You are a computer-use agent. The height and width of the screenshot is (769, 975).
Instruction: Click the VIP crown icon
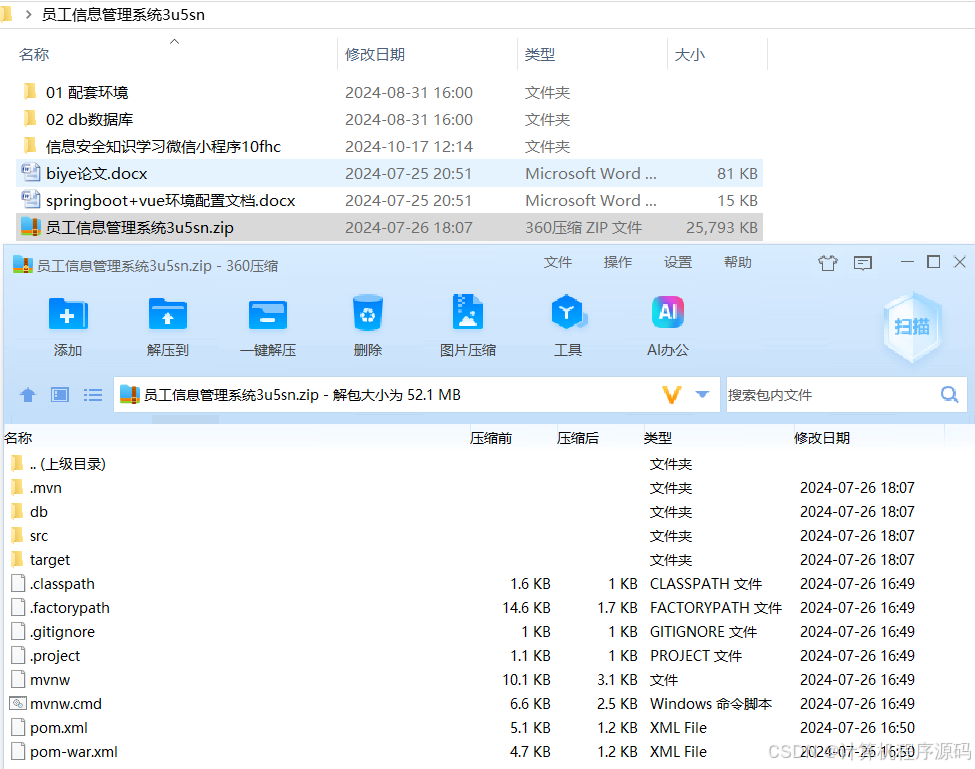point(827,262)
